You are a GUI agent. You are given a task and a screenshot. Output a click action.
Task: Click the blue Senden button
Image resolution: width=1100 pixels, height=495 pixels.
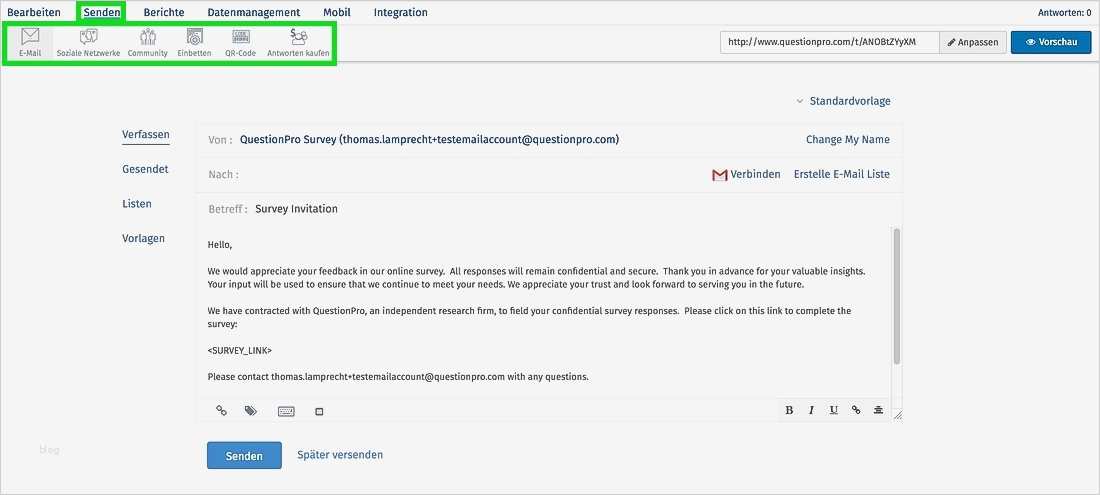tap(244, 455)
